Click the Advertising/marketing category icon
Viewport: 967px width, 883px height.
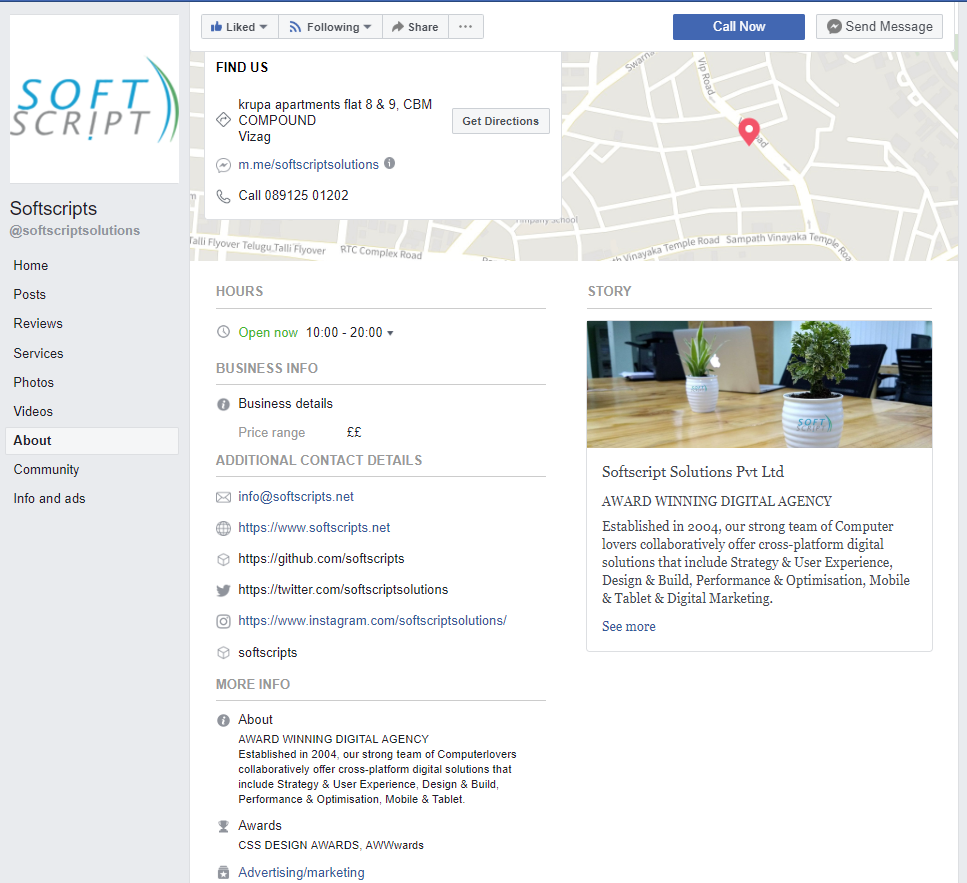point(223,873)
